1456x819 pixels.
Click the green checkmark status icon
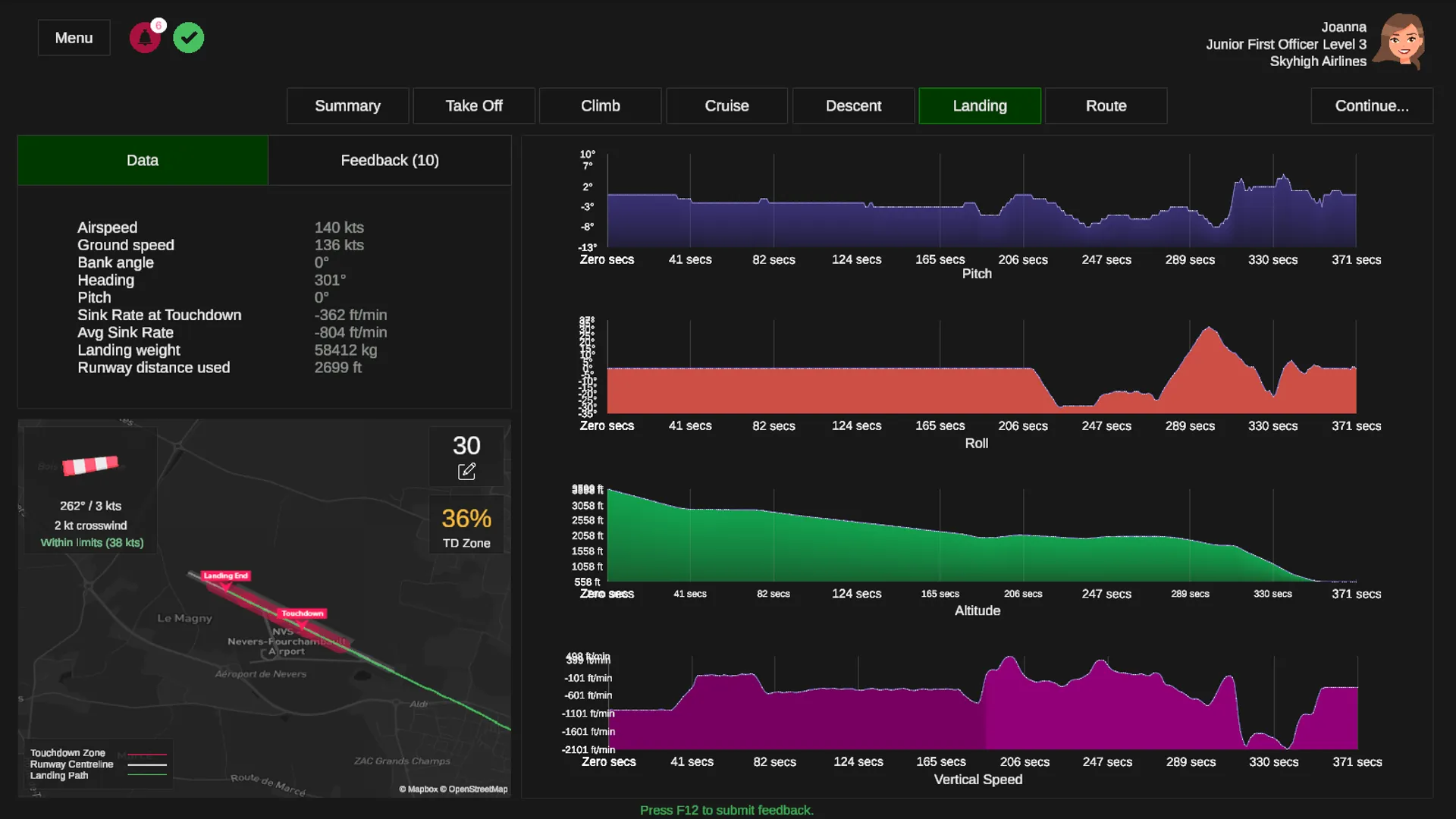pyautogui.click(x=188, y=38)
